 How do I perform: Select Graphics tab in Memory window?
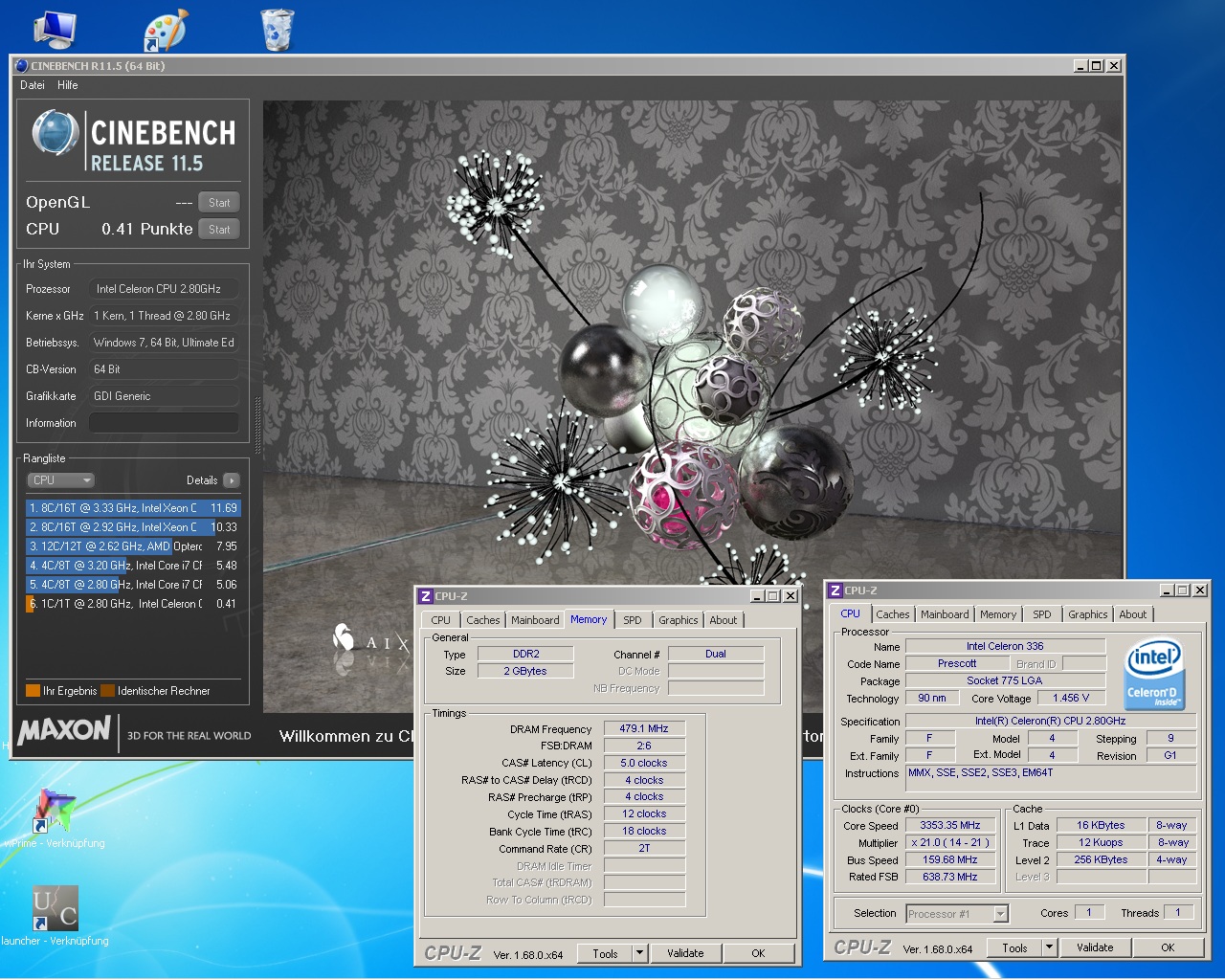click(x=679, y=620)
